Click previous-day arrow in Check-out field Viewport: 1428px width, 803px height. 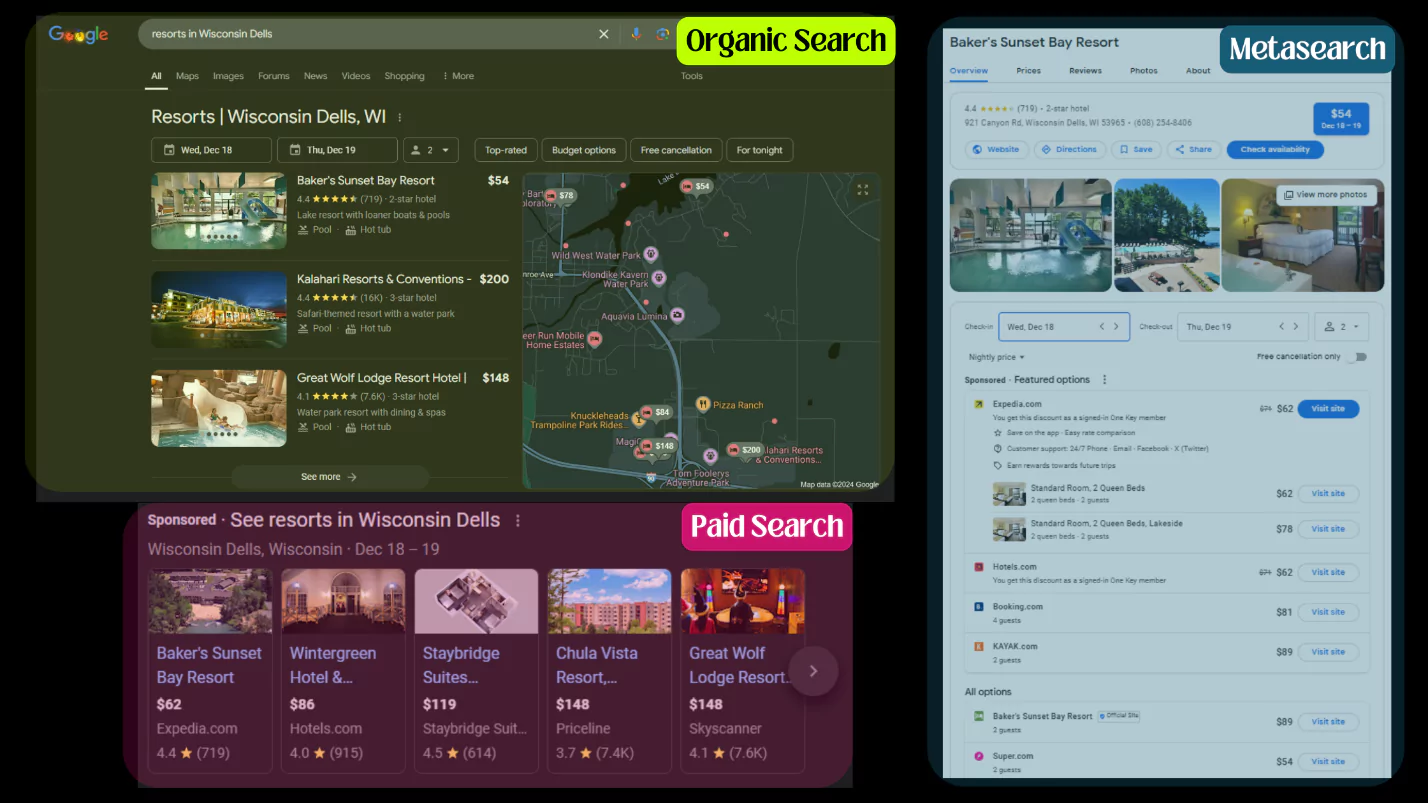[1281, 327]
